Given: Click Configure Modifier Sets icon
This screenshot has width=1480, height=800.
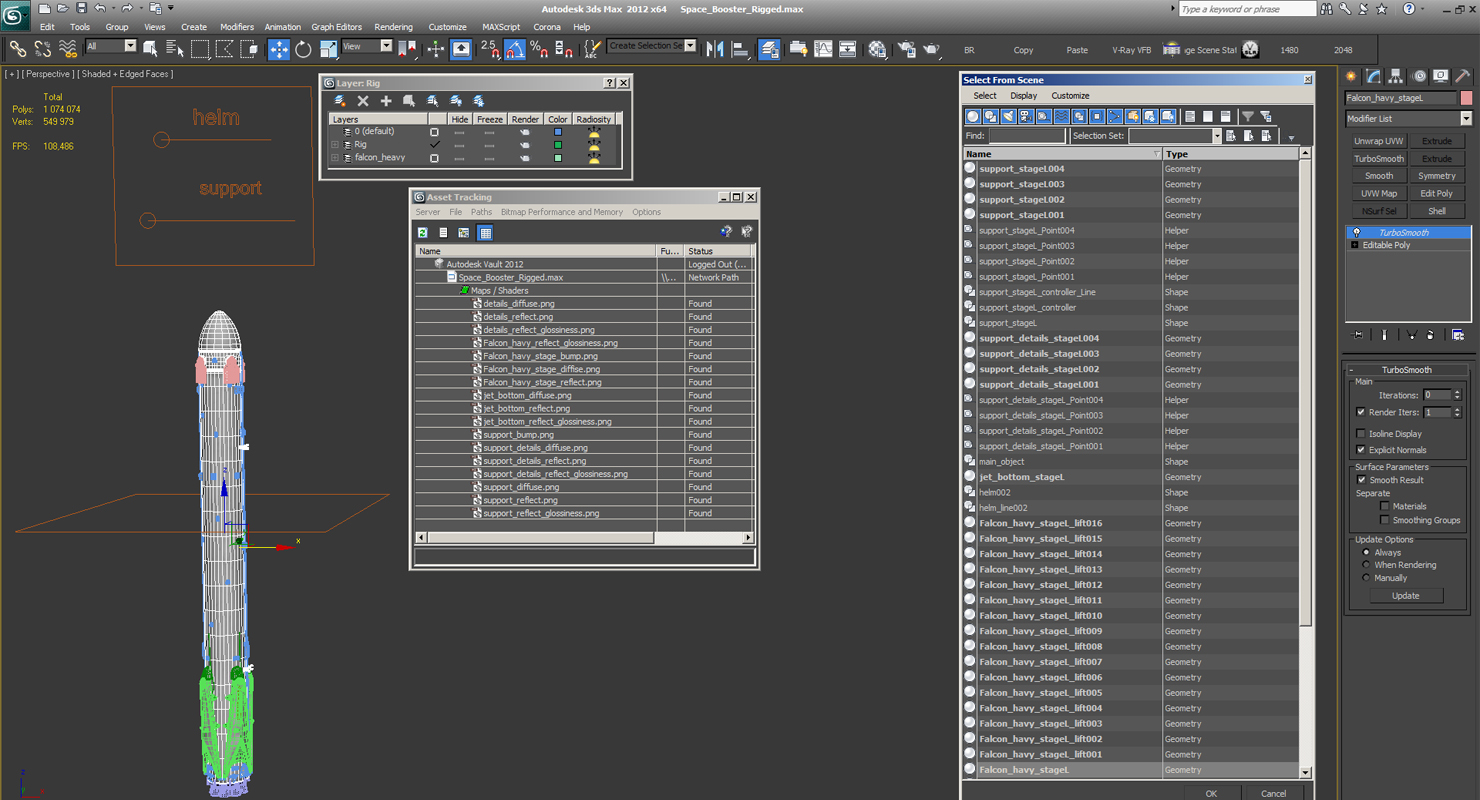Looking at the screenshot, I should [1458, 335].
